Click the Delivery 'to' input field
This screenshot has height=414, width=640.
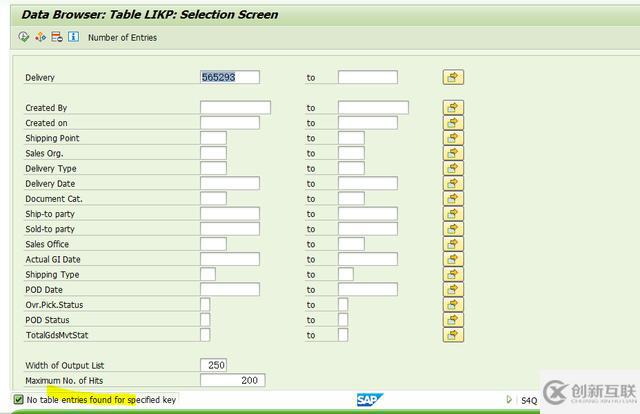point(368,77)
